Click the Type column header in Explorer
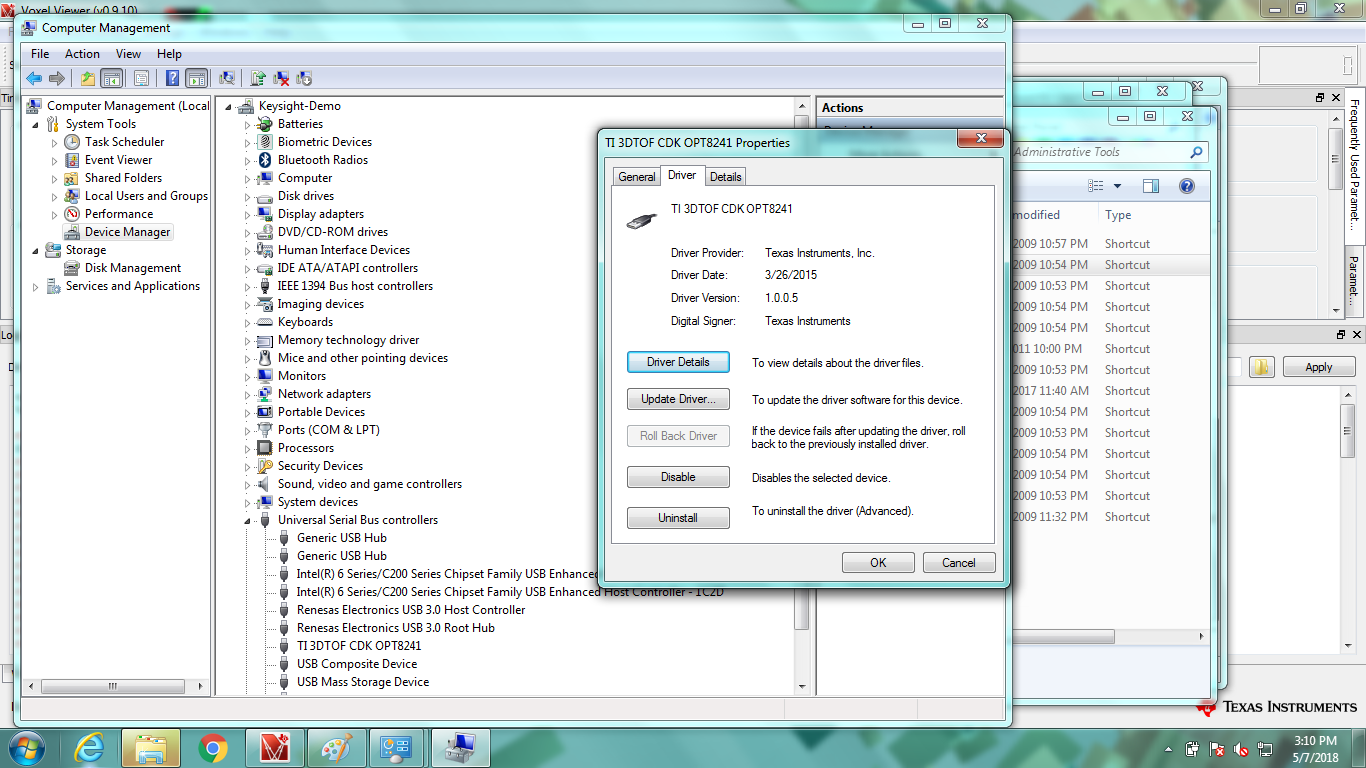The width and height of the screenshot is (1366, 768). (1118, 215)
